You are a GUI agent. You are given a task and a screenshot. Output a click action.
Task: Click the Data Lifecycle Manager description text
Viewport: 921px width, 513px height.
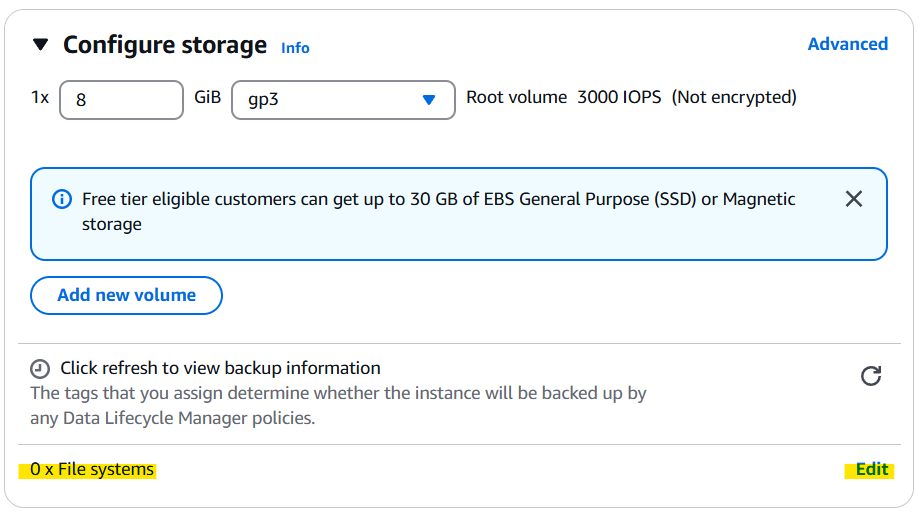click(338, 405)
